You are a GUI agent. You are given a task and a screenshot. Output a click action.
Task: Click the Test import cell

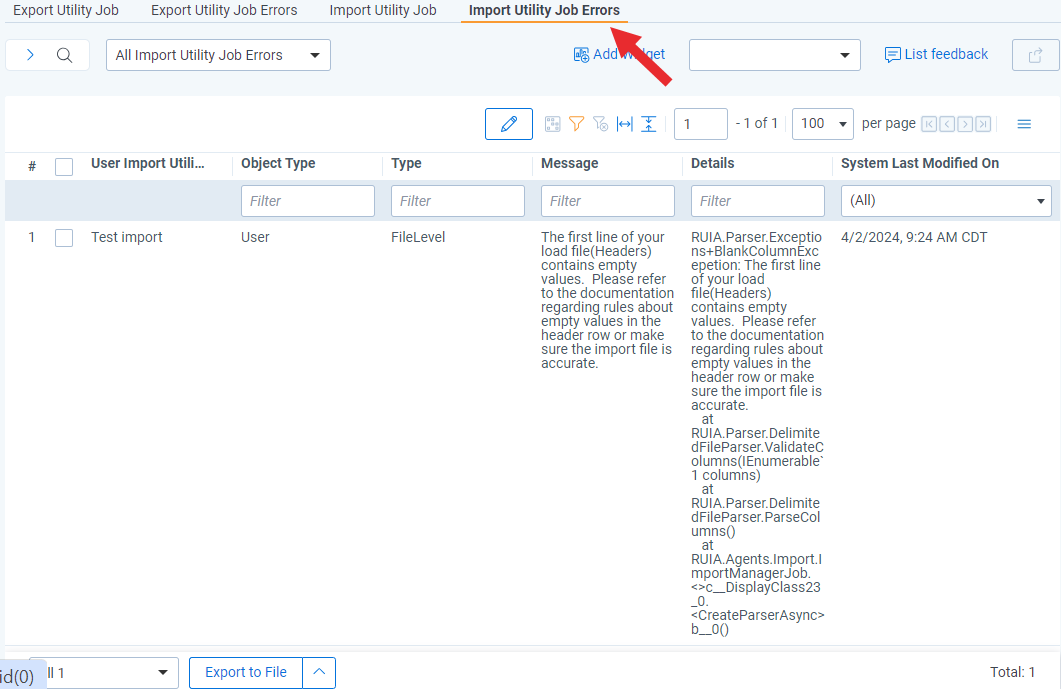pos(127,238)
